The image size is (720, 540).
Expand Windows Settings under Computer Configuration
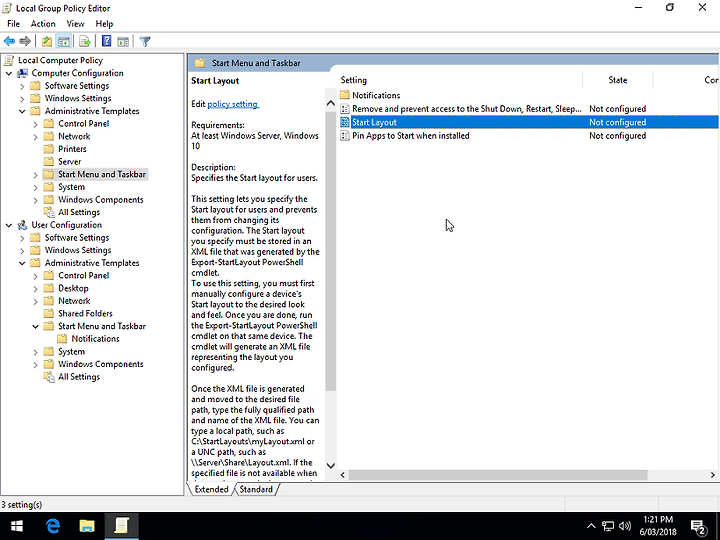(x=22, y=98)
